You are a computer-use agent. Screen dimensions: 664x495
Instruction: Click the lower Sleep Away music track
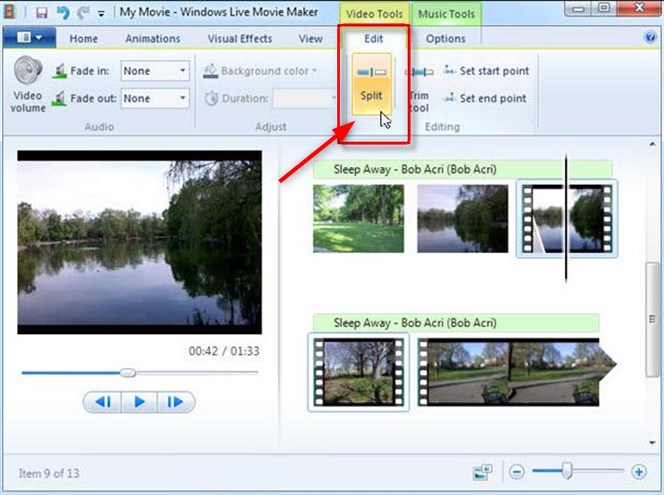[456, 323]
